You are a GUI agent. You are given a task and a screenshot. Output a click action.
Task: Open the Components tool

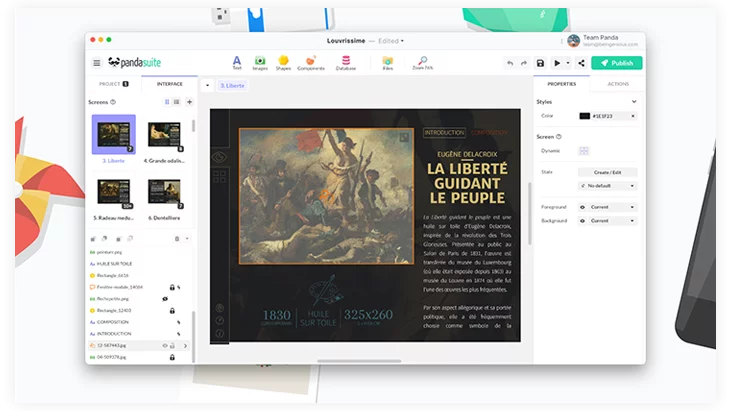pyautogui.click(x=311, y=63)
